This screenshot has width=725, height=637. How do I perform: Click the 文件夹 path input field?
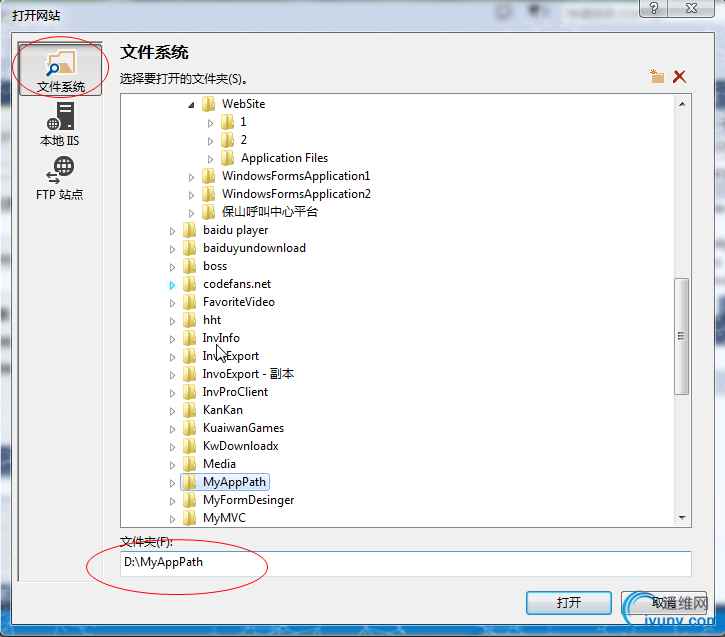[x=406, y=563]
